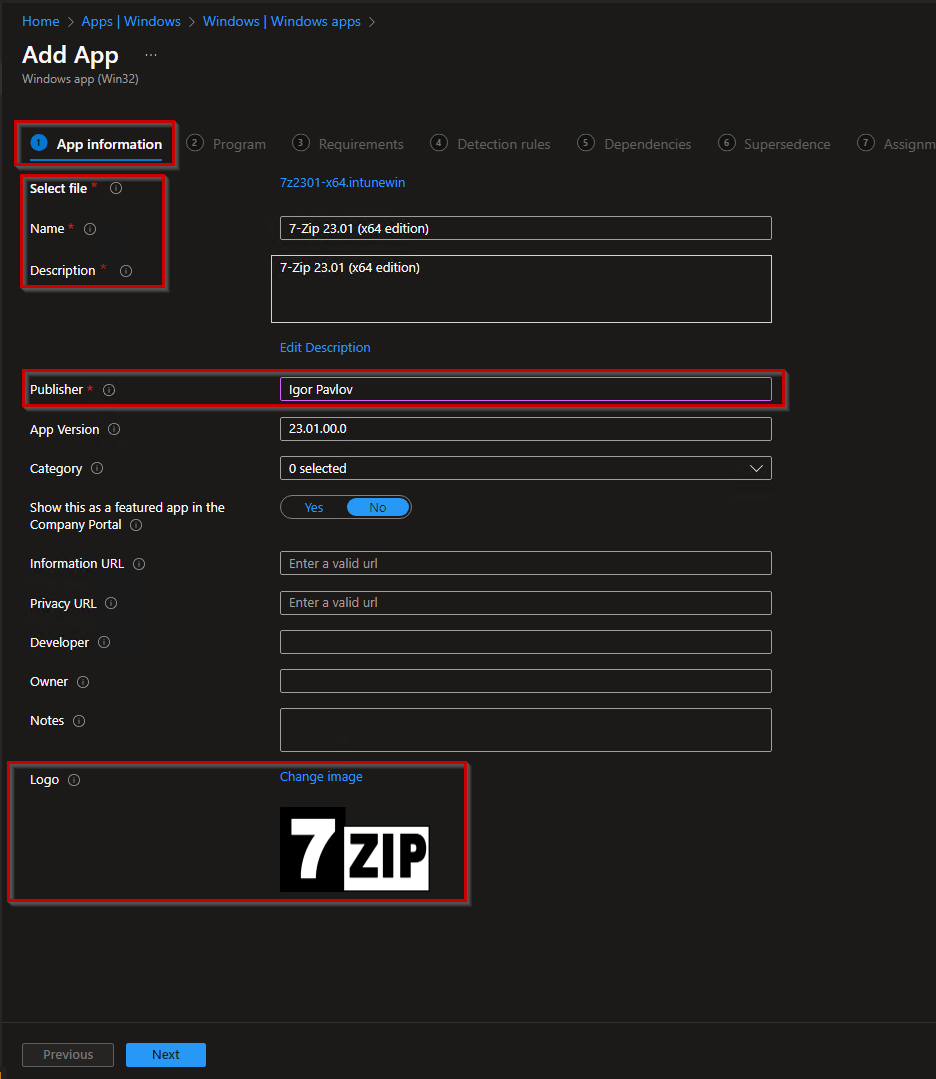Viewport: 936px width, 1079px height.
Task: Click info icon beside Category label
Action: coord(97,469)
